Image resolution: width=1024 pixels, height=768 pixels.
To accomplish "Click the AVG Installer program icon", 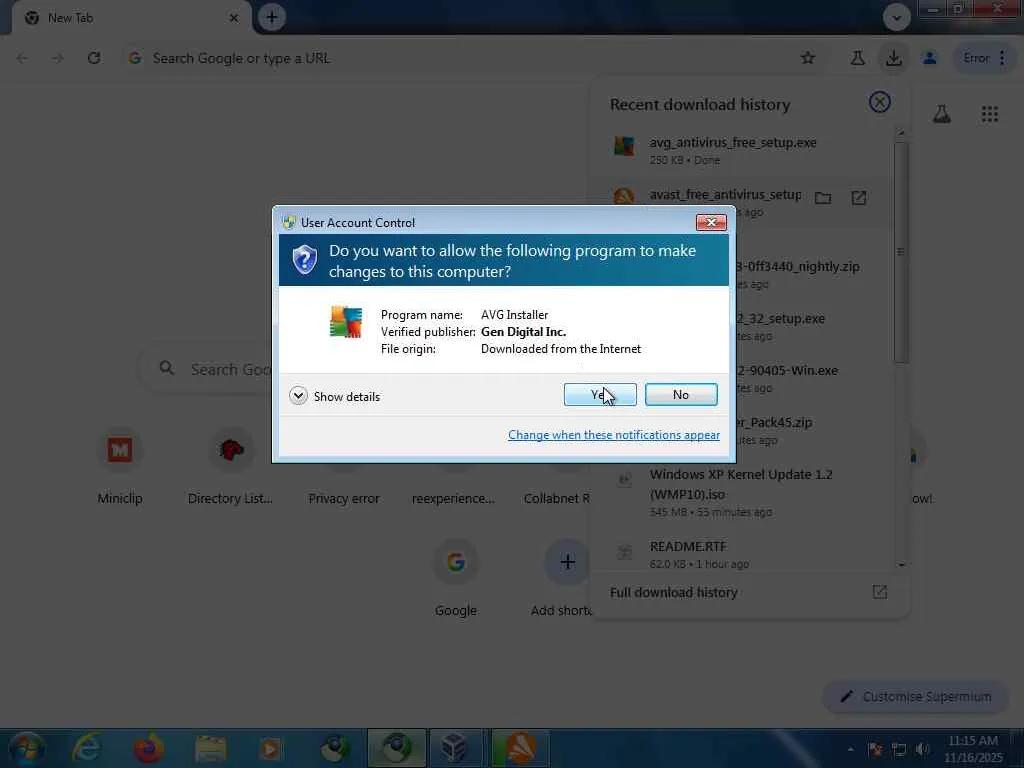I will click(345, 321).
